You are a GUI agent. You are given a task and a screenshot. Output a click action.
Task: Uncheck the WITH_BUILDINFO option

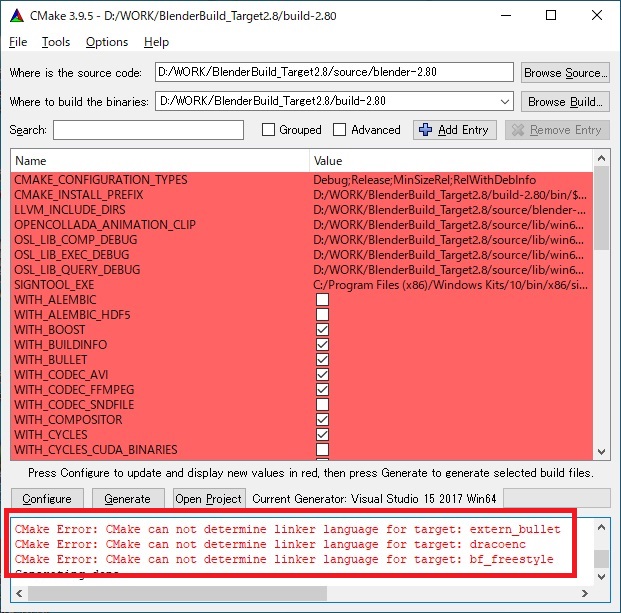(322, 345)
